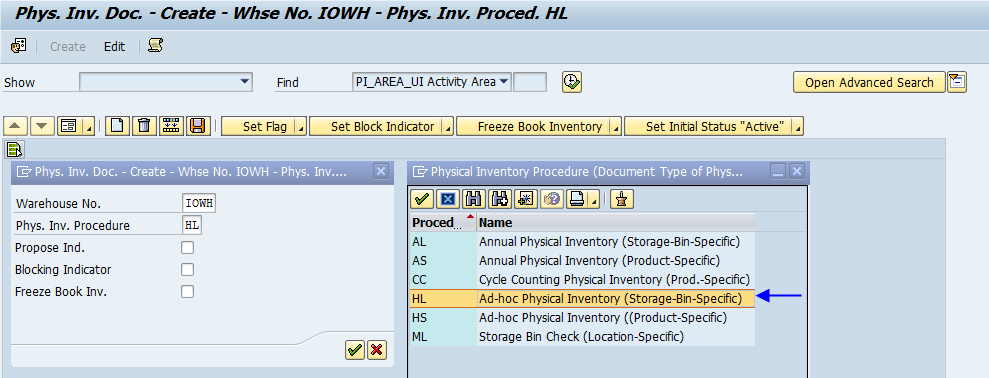Open the Set Flag dropdown arrow
The width and height of the screenshot is (989, 378).
pyautogui.click(x=301, y=127)
